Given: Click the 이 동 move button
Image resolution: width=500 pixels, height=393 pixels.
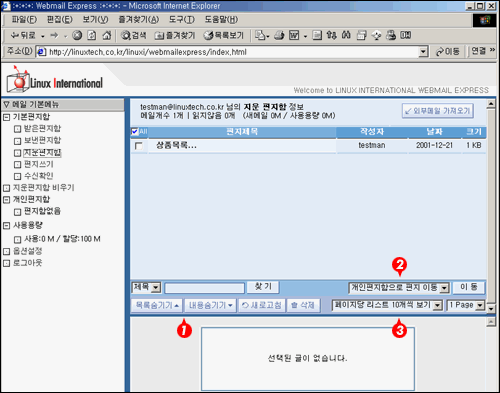Looking at the screenshot, I should click(x=469, y=287).
